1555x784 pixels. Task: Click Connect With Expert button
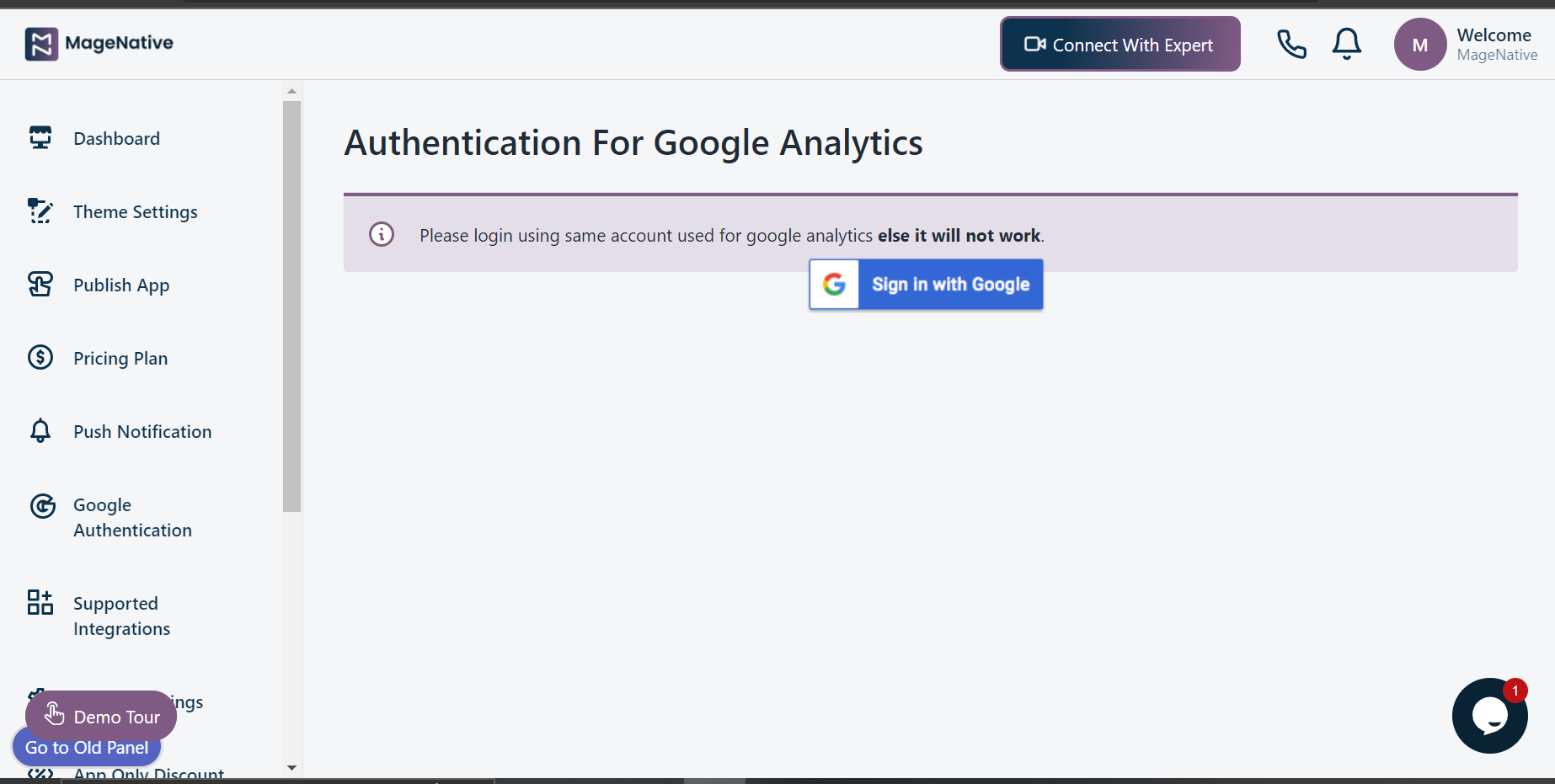[1120, 44]
